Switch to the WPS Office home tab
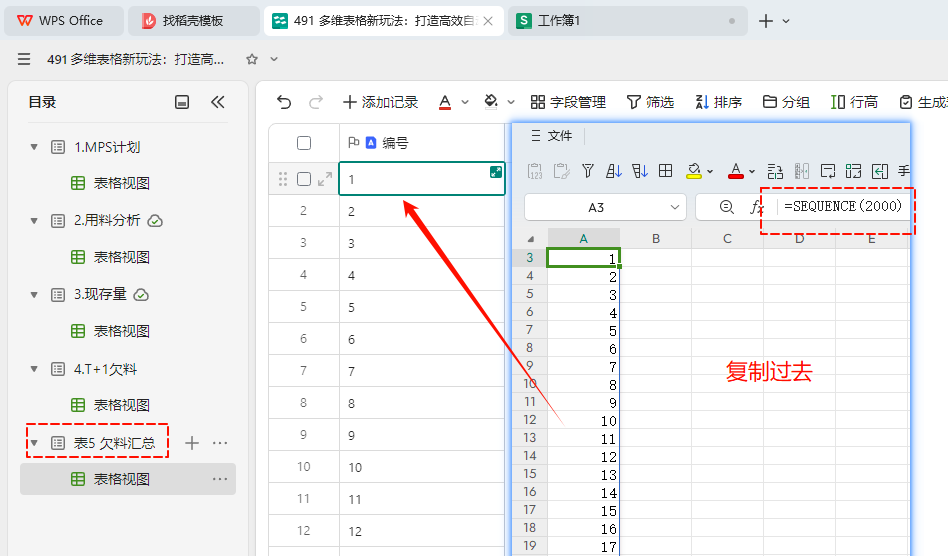The image size is (948, 556). tap(63, 21)
